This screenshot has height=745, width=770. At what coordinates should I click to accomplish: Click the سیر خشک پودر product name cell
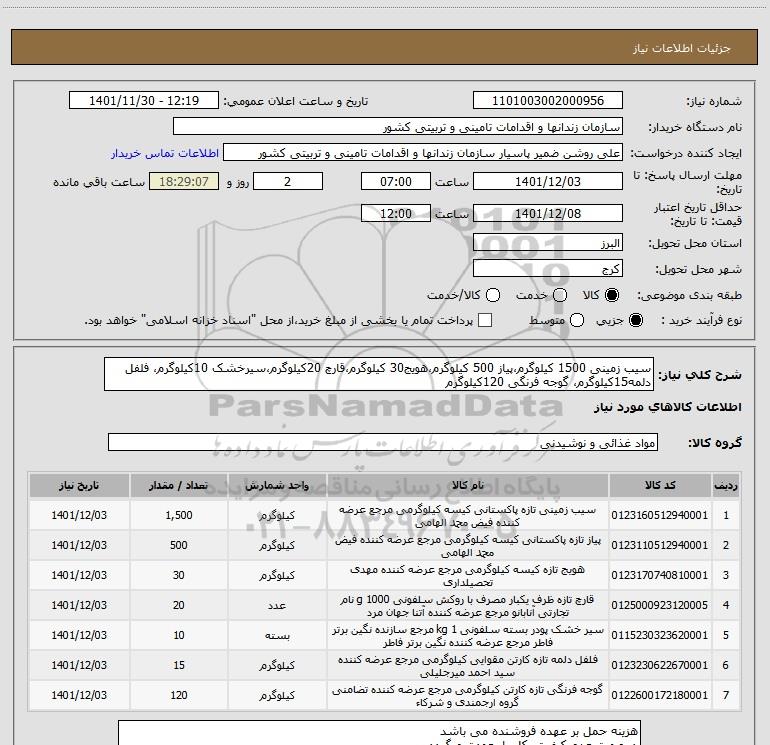coord(468,635)
